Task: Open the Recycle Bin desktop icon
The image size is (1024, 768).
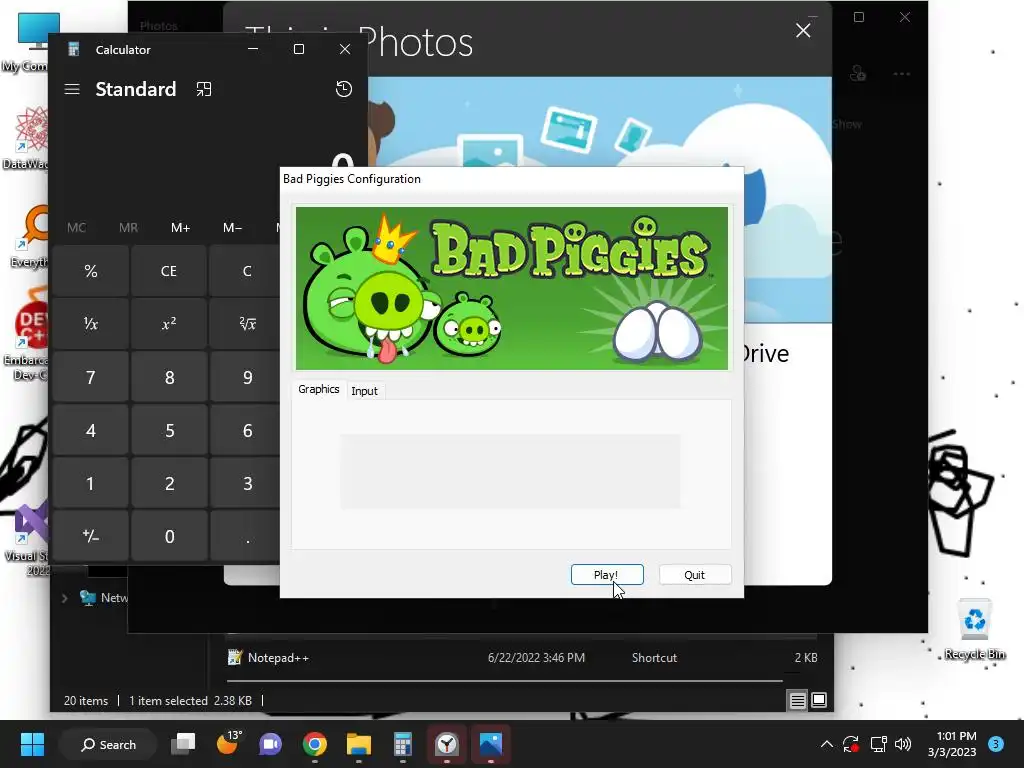Action: pyautogui.click(x=974, y=629)
